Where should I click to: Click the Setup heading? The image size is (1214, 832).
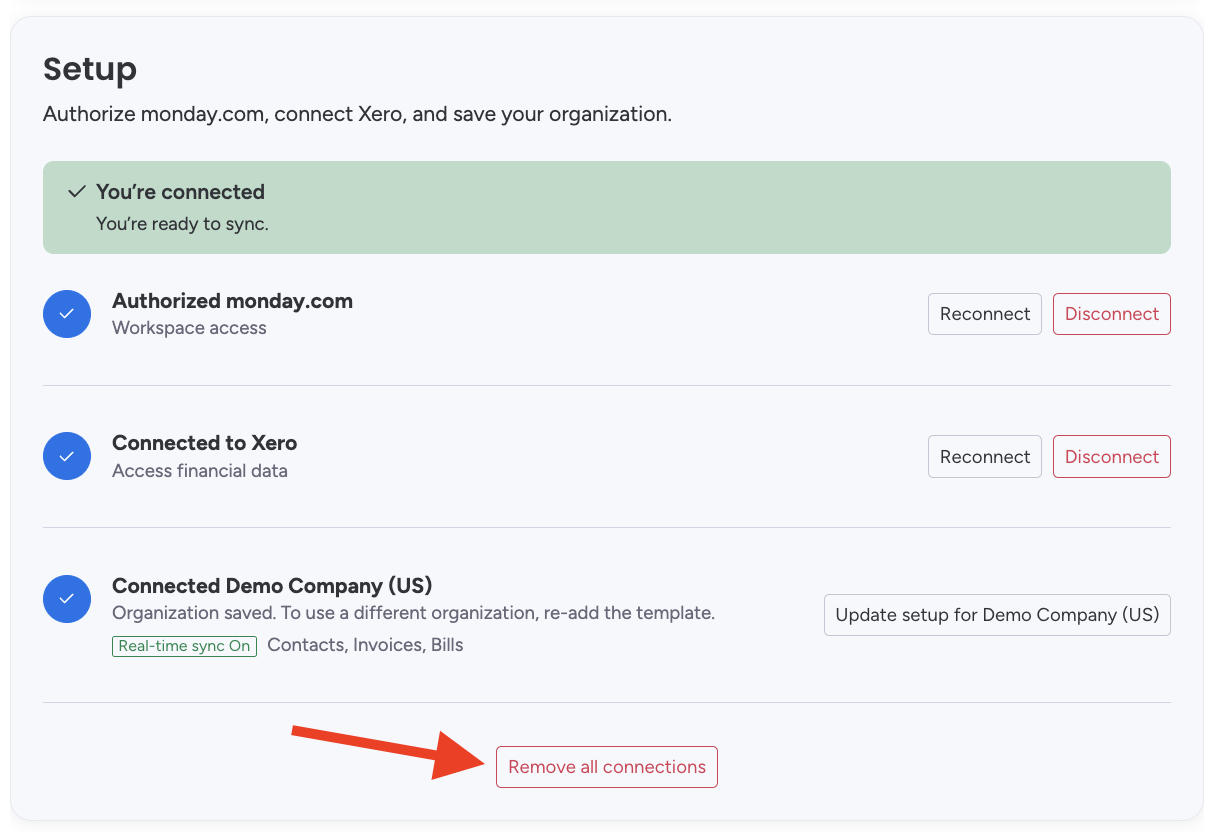pyautogui.click(x=90, y=70)
